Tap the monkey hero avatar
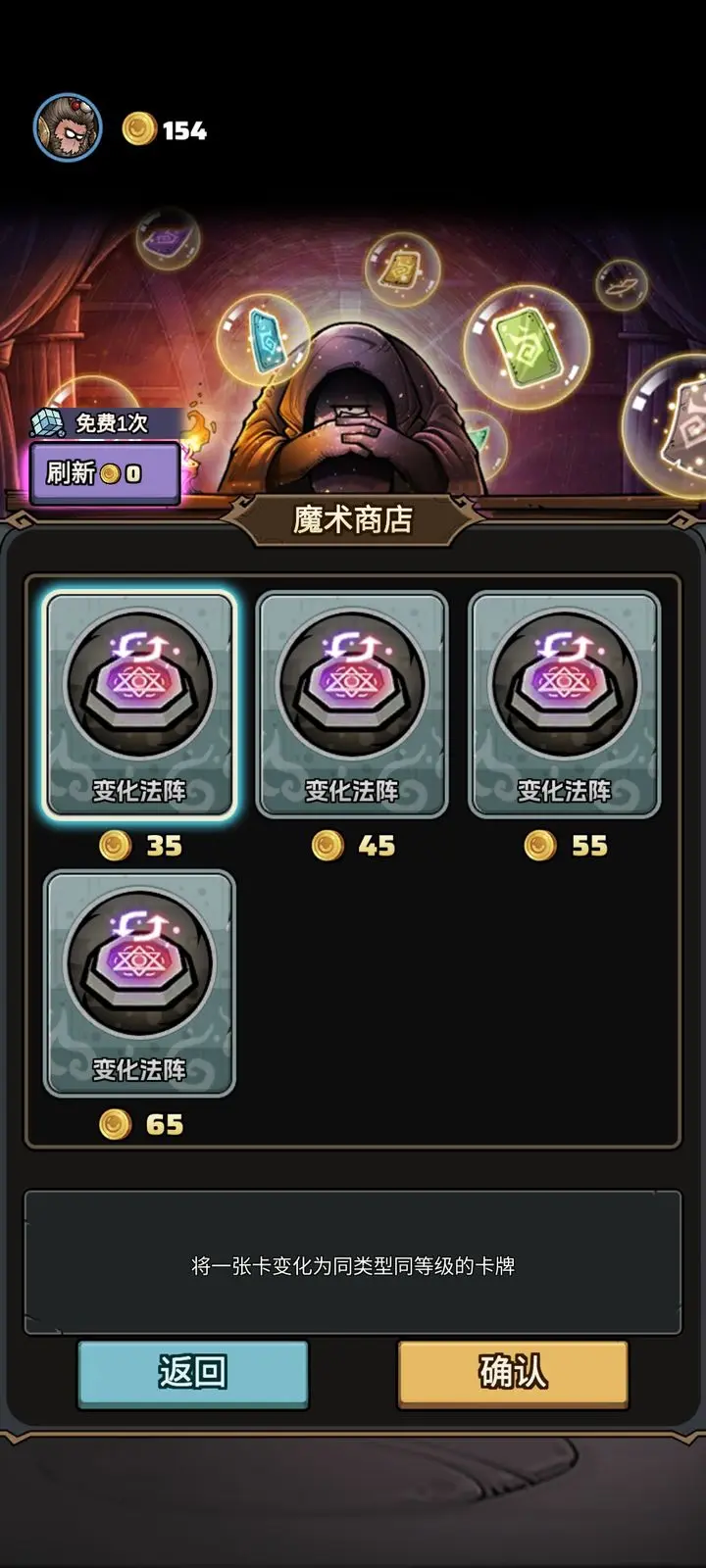Screen dimensions: 706x1568 (x=68, y=128)
